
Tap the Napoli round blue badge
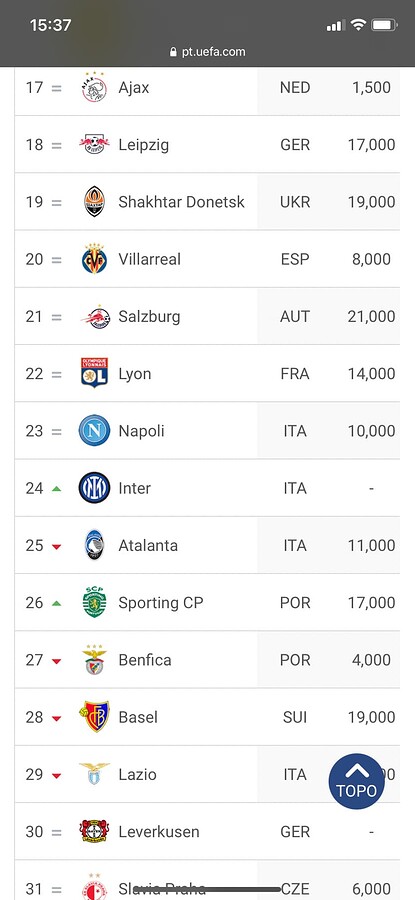(94, 430)
